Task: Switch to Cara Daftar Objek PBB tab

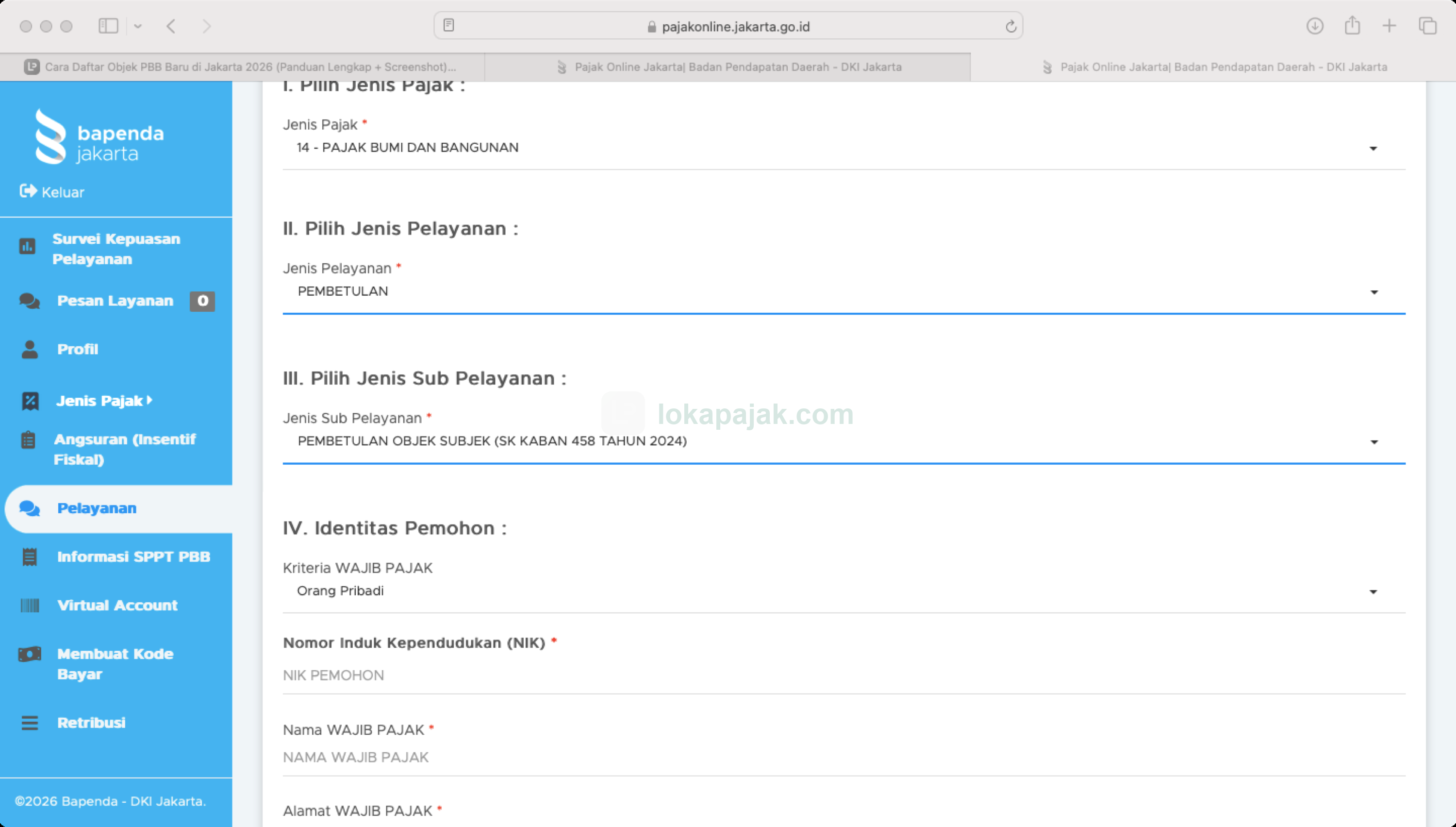Action: [x=242, y=67]
